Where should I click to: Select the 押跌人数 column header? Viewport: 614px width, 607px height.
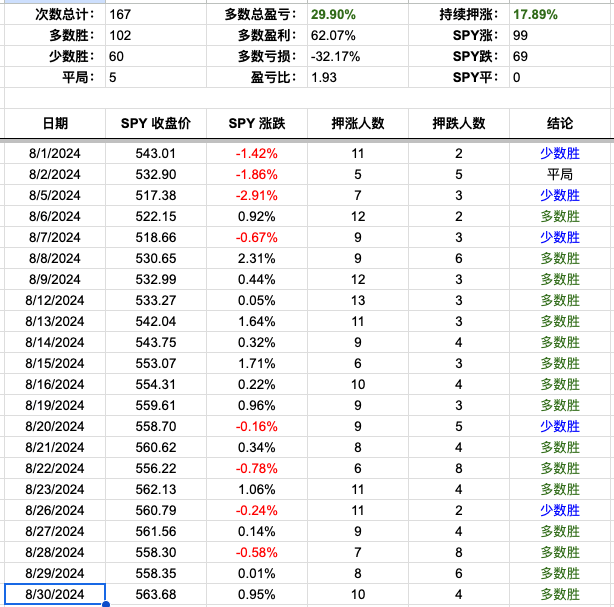[459, 123]
